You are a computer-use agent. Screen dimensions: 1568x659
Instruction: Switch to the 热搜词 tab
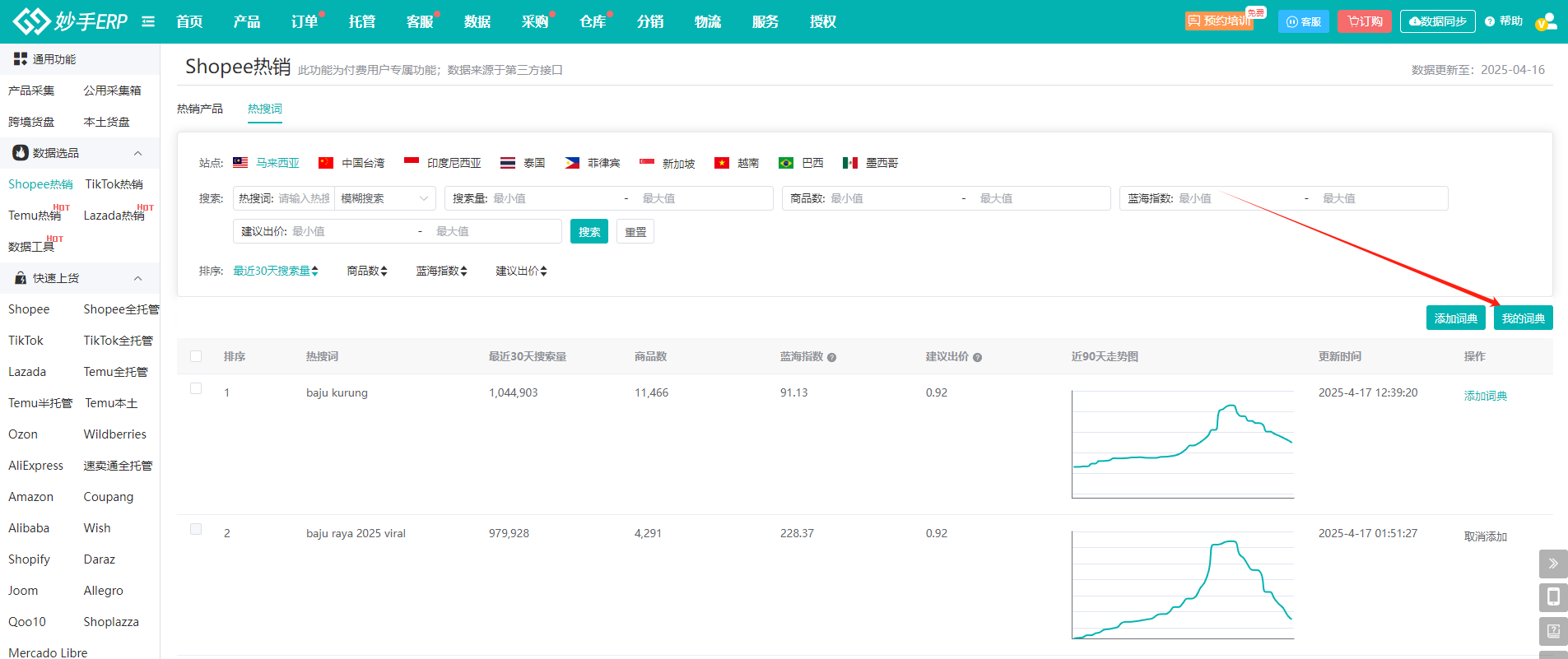[x=265, y=109]
